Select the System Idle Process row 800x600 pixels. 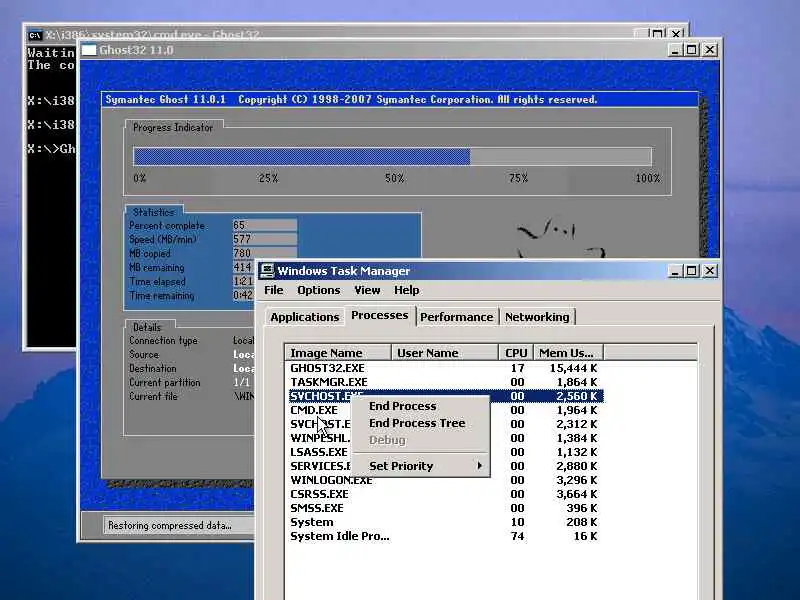tap(444, 536)
